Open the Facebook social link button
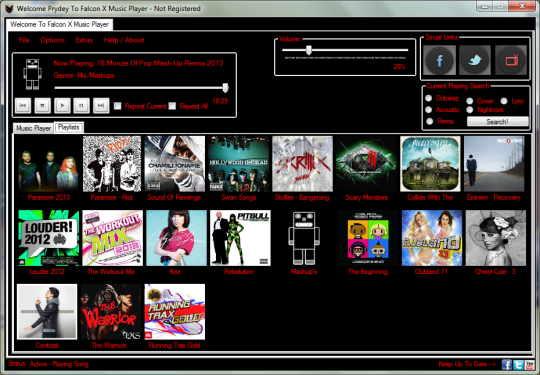 point(439,60)
